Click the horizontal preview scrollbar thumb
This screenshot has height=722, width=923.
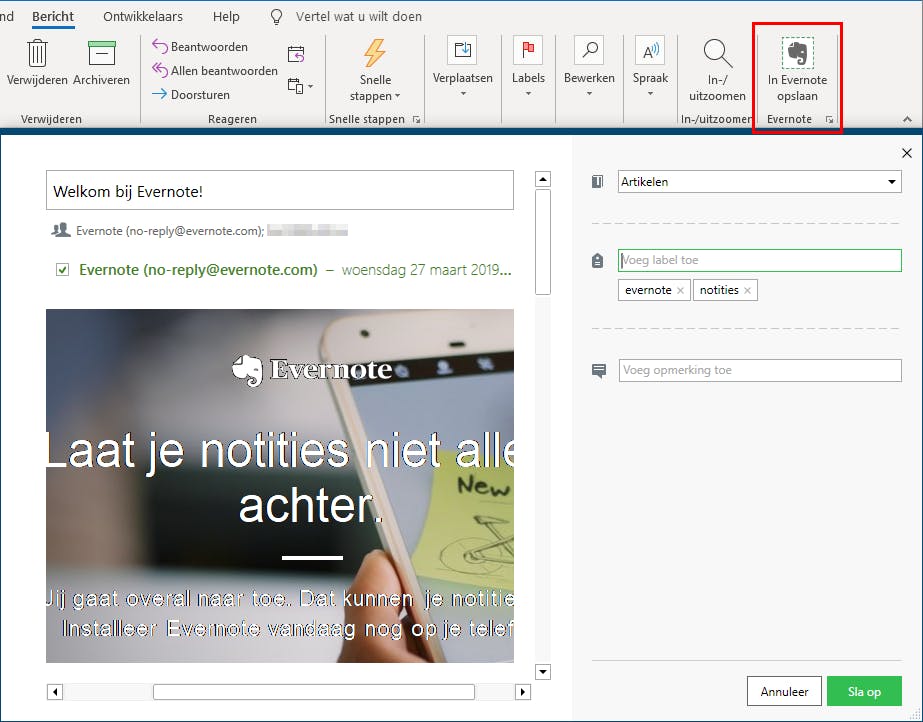point(314,692)
